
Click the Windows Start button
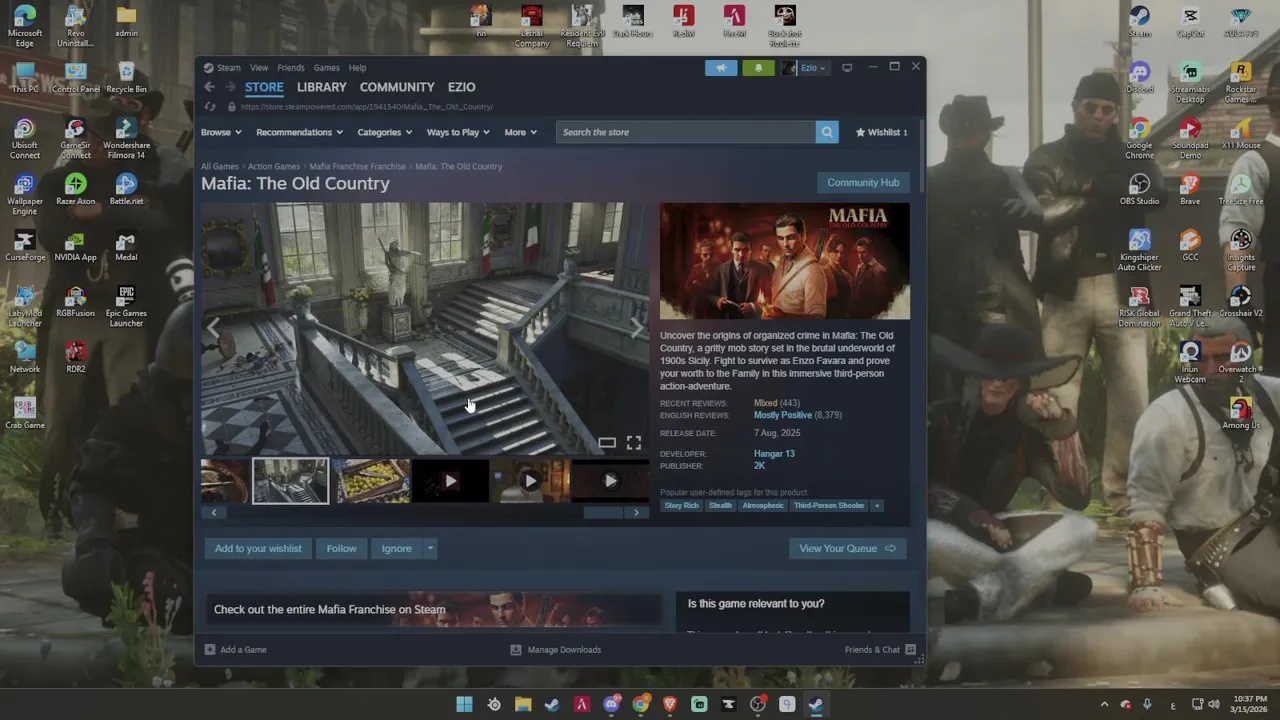tap(464, 704)
